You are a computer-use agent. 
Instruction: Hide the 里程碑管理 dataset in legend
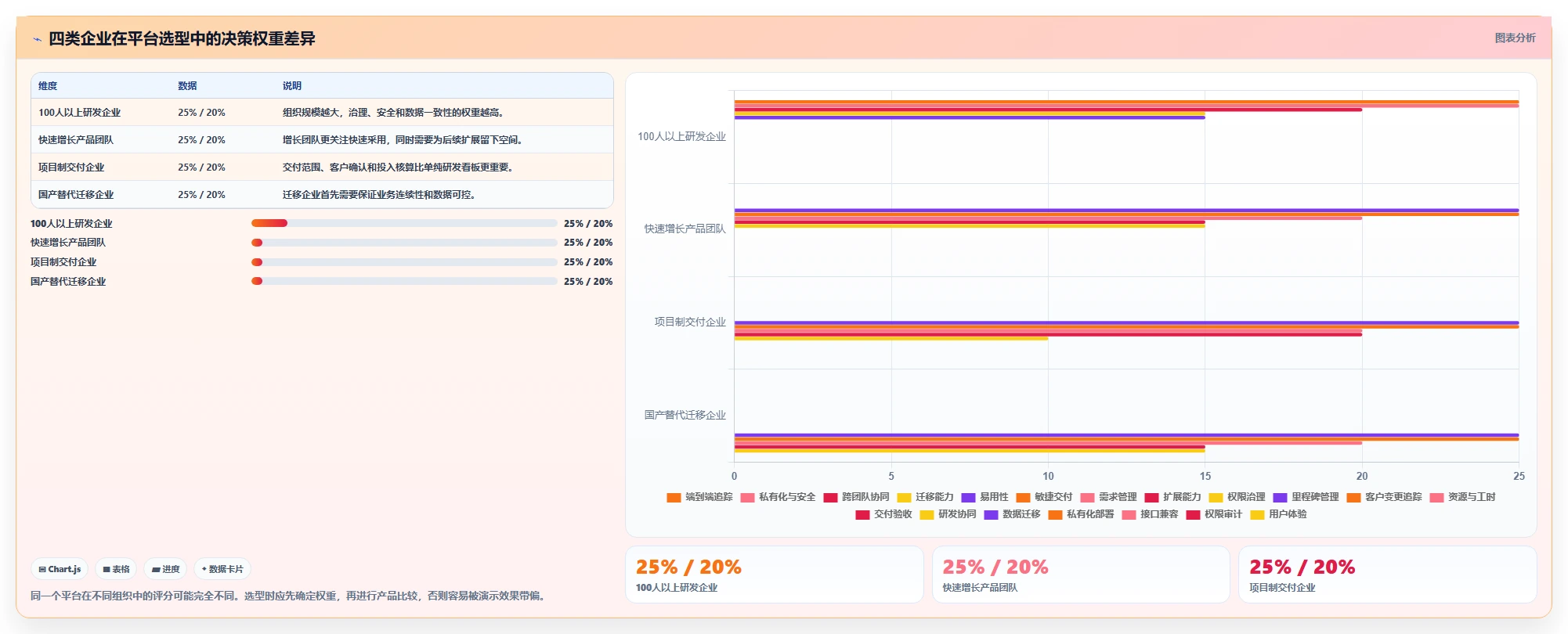[1306, 497]
